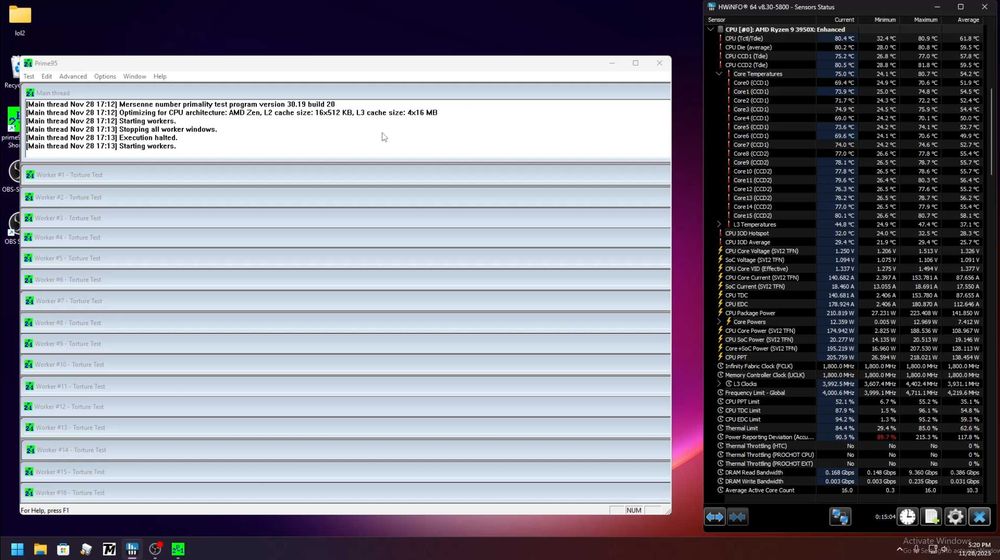Expand L3 Temperatures subgroup
The width and height of the screenshot is (1000, 560).
(719, 225)
